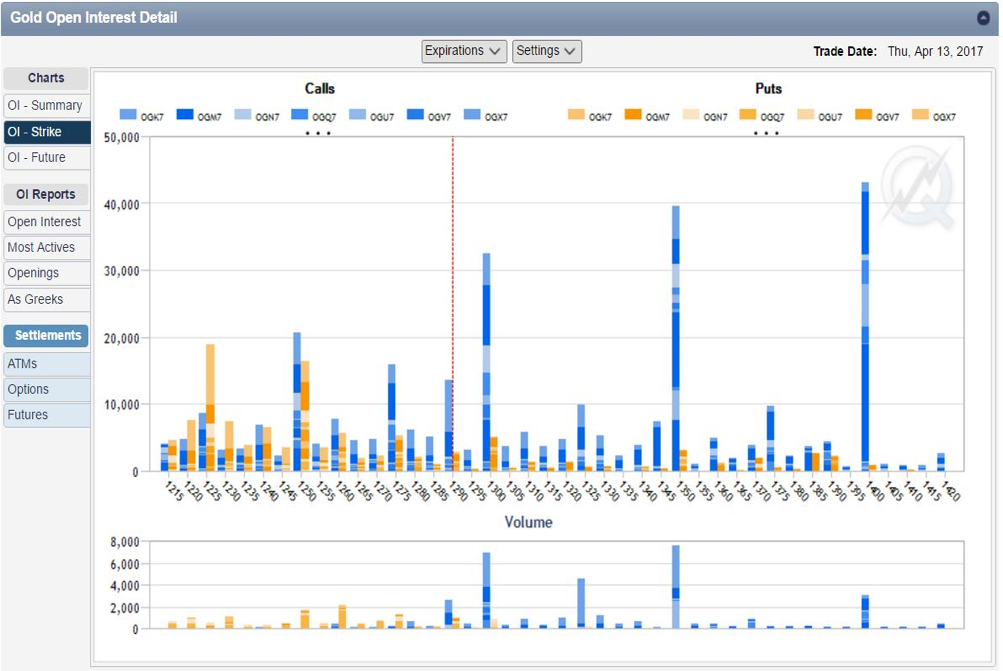
Task: Click the call bar at strike 1300
Action: 486,362
